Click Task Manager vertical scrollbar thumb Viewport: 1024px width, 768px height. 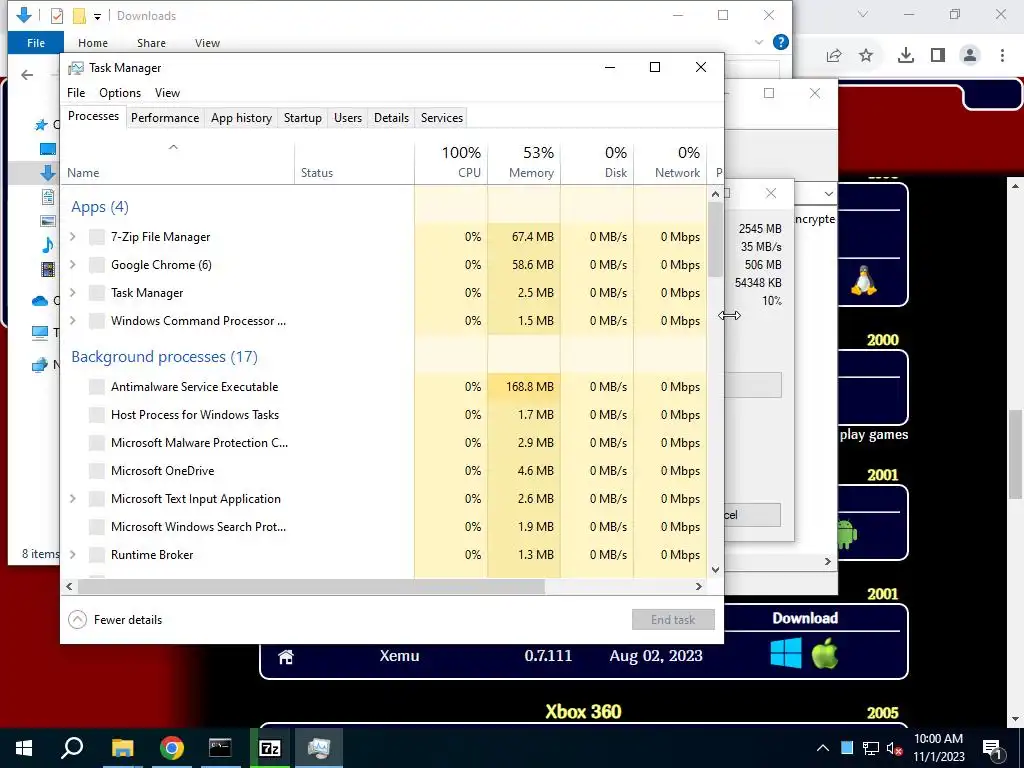(x=715, y=239)
